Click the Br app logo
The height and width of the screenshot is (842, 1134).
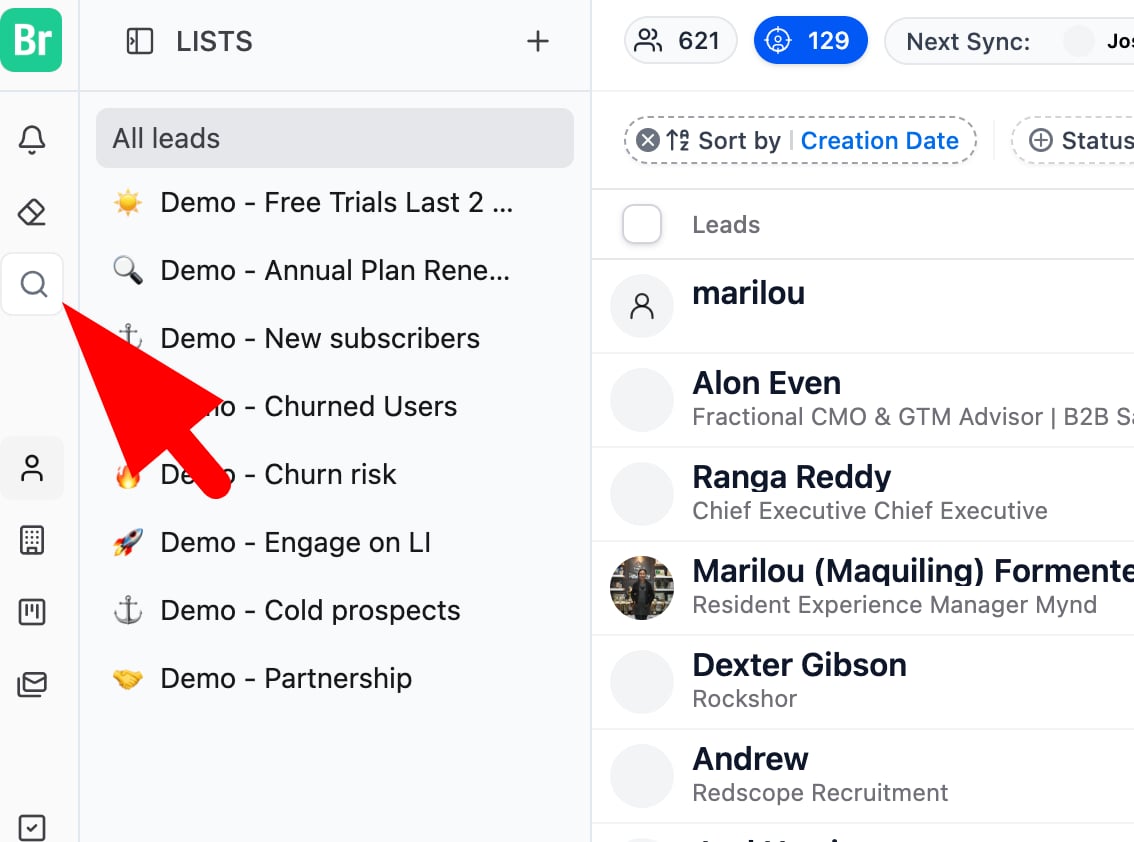pos(31,40)
